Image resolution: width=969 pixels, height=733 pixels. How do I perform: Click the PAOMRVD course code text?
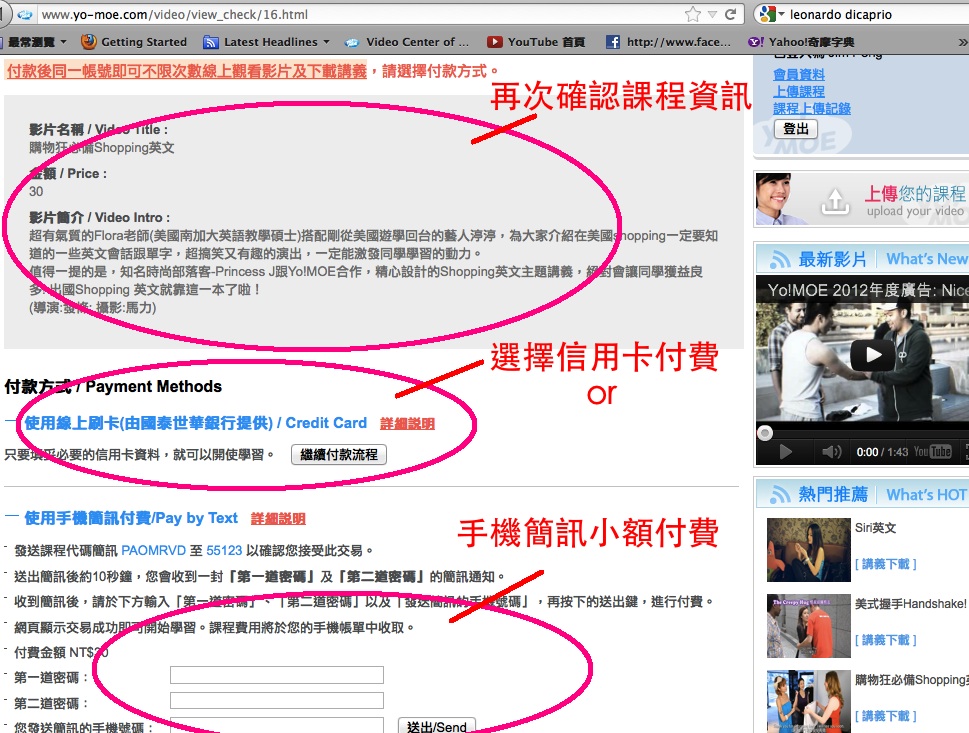[x=153, y=550]
